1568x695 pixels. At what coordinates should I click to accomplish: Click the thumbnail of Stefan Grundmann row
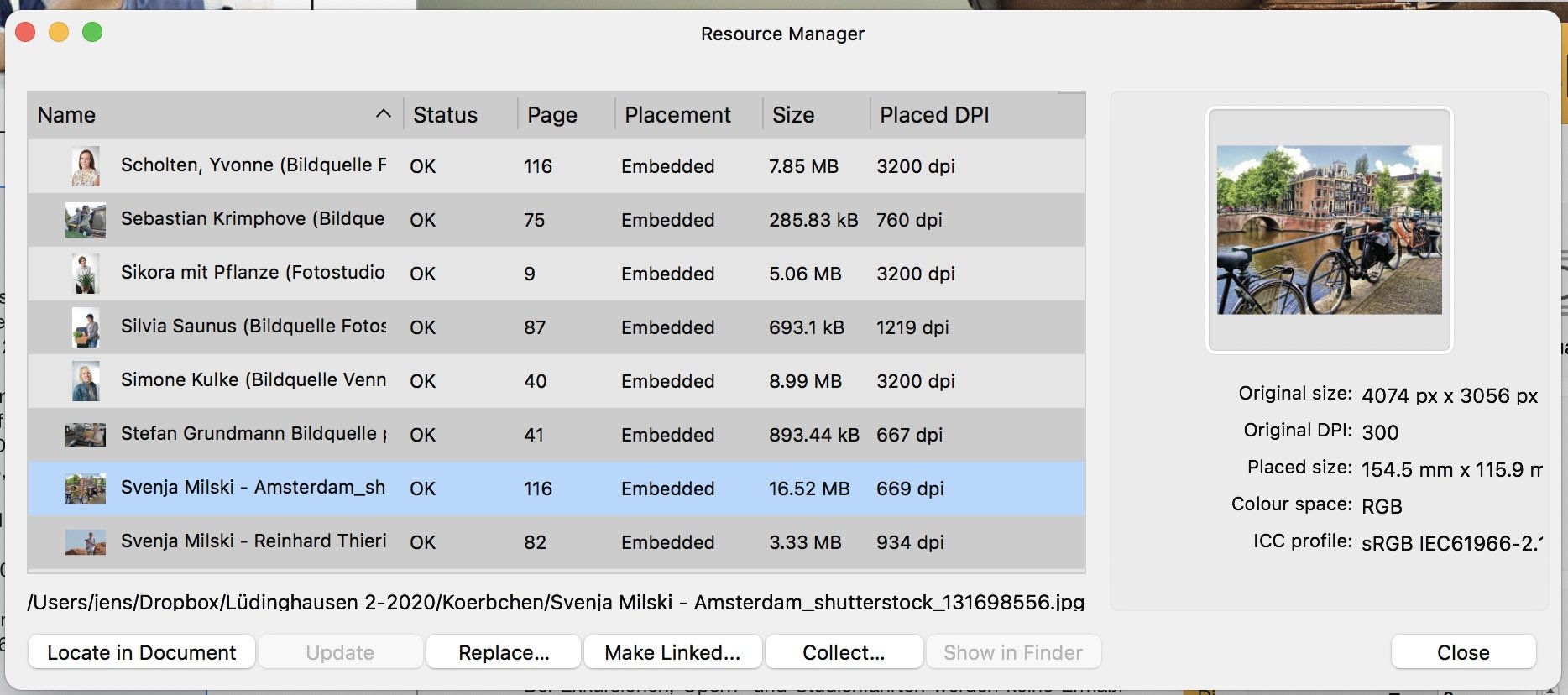click(86, 435)
